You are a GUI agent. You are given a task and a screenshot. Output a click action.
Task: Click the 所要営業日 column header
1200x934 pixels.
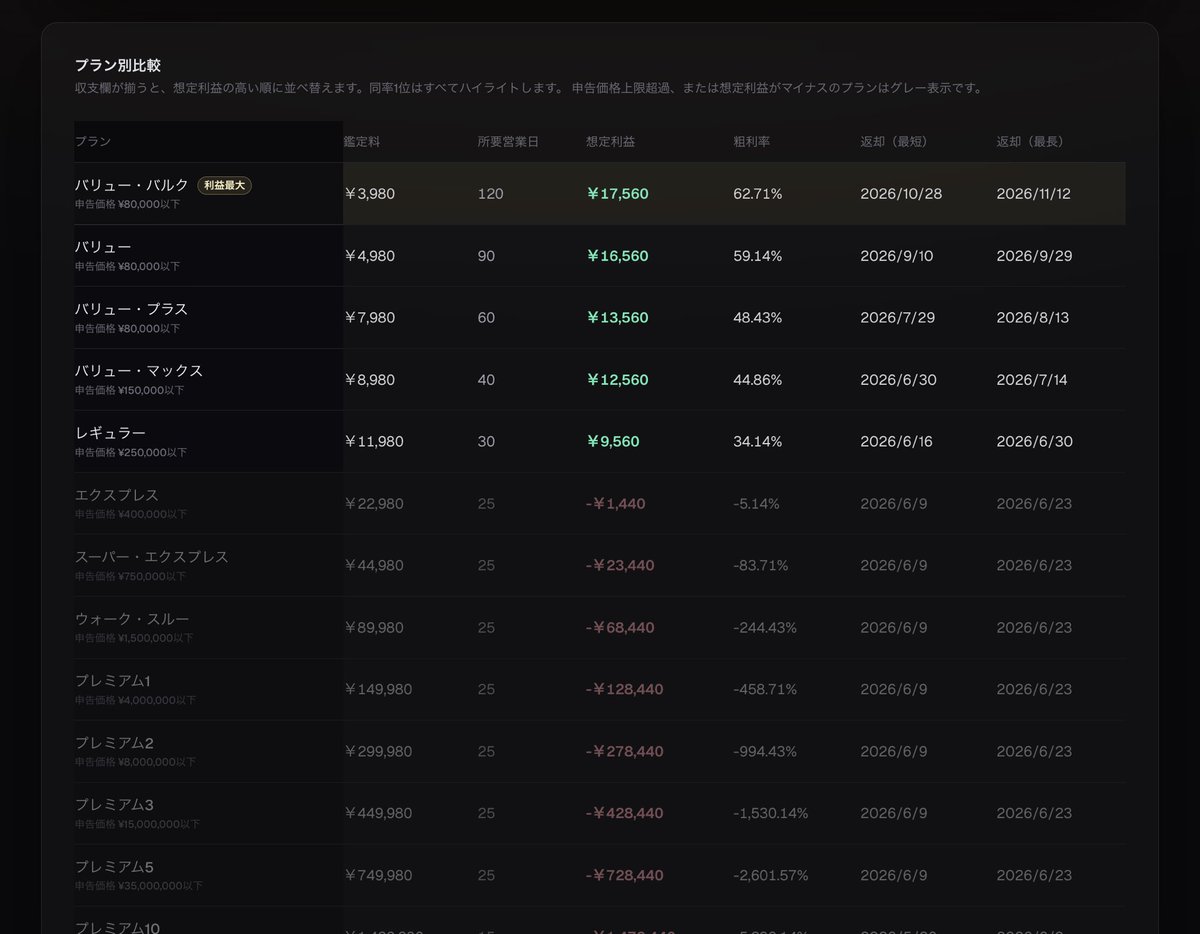(508, 142)
